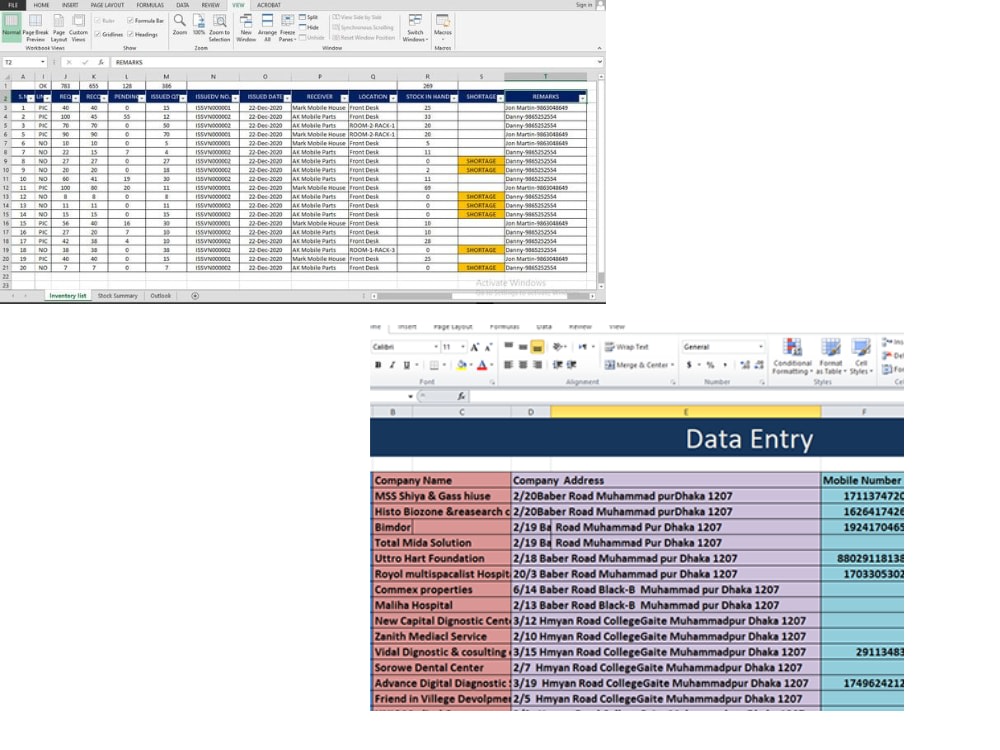The image size is (1000, 750).
Task: Click Increase Indent in lower window
Action: point(571,365)
